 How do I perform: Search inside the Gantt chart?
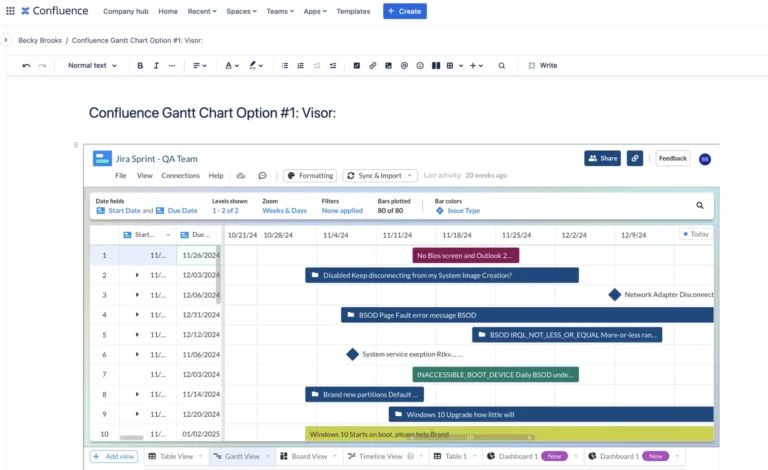700,206
